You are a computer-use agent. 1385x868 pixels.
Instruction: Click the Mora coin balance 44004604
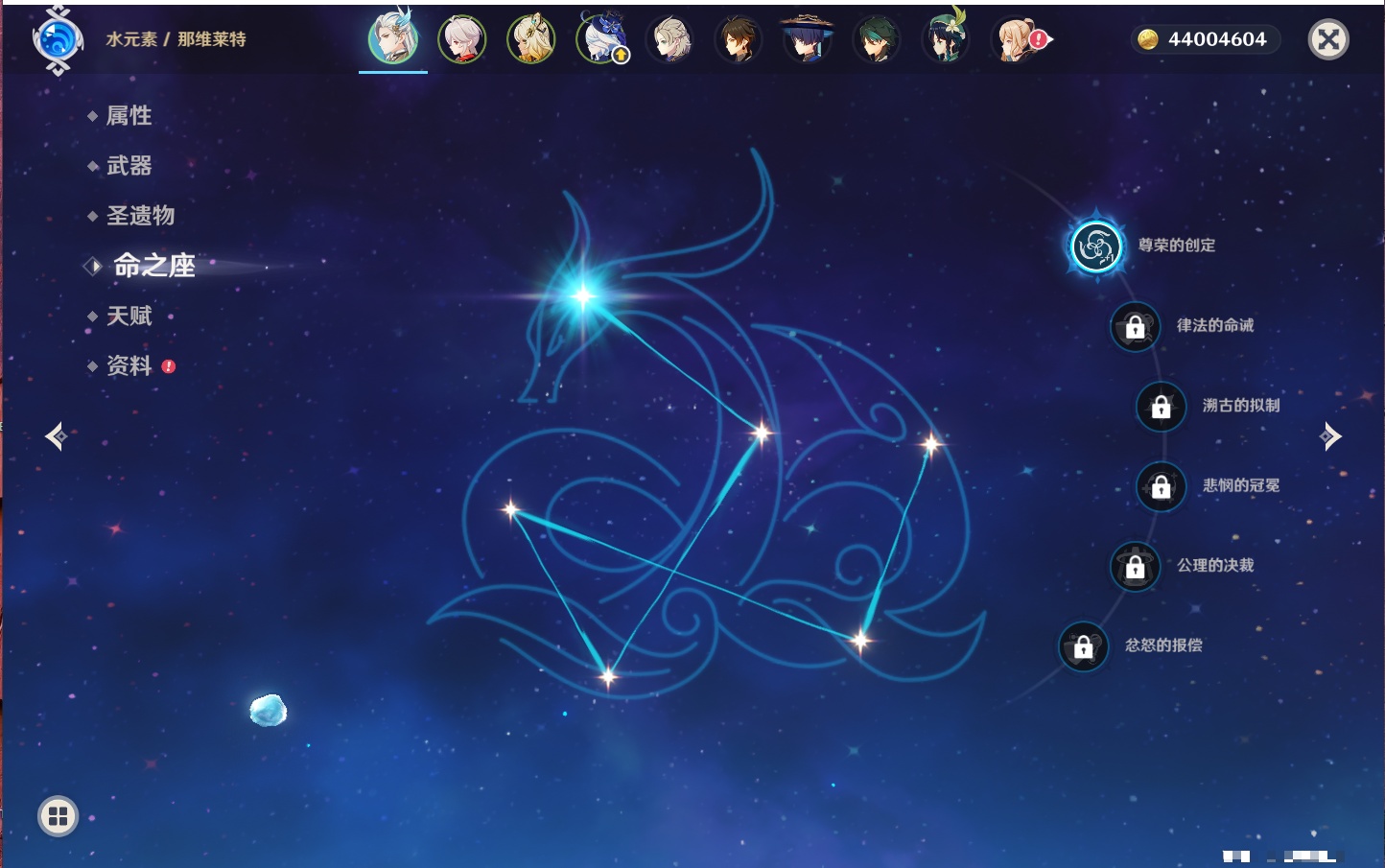click(x=1206, y=39)
